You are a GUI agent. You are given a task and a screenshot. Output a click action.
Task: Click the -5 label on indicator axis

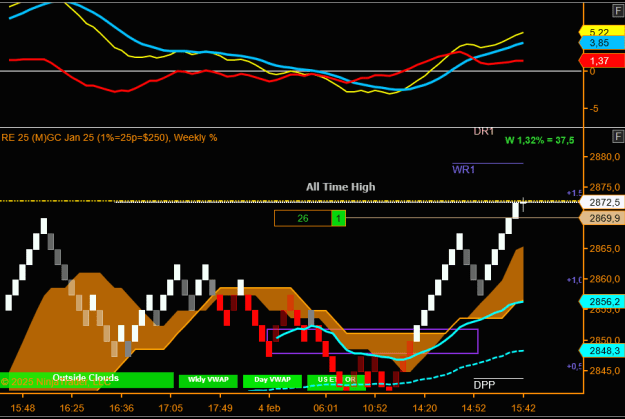594,108
